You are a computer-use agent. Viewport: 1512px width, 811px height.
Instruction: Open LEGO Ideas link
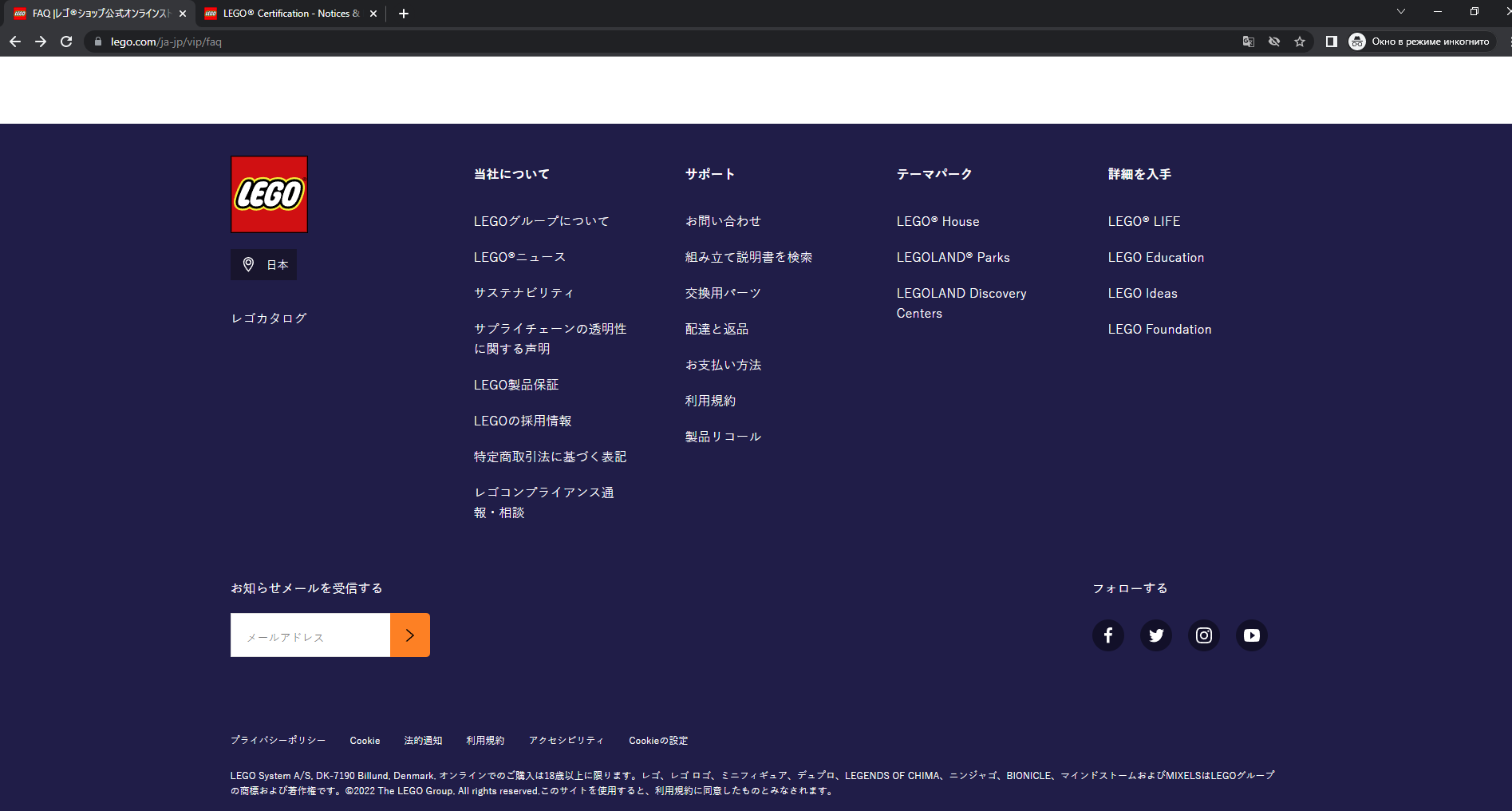(x=1143, y=293)
